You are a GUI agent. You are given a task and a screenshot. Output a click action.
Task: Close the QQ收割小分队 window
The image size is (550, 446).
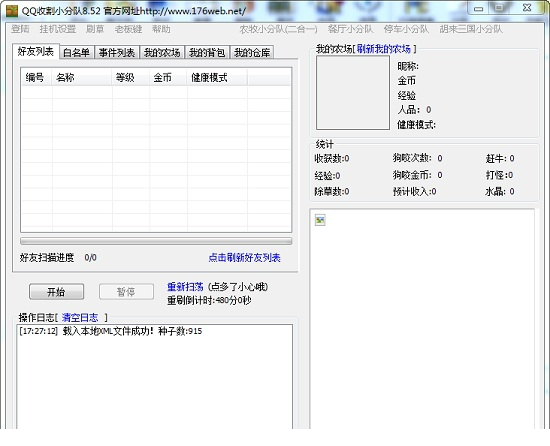click(527, 8)
